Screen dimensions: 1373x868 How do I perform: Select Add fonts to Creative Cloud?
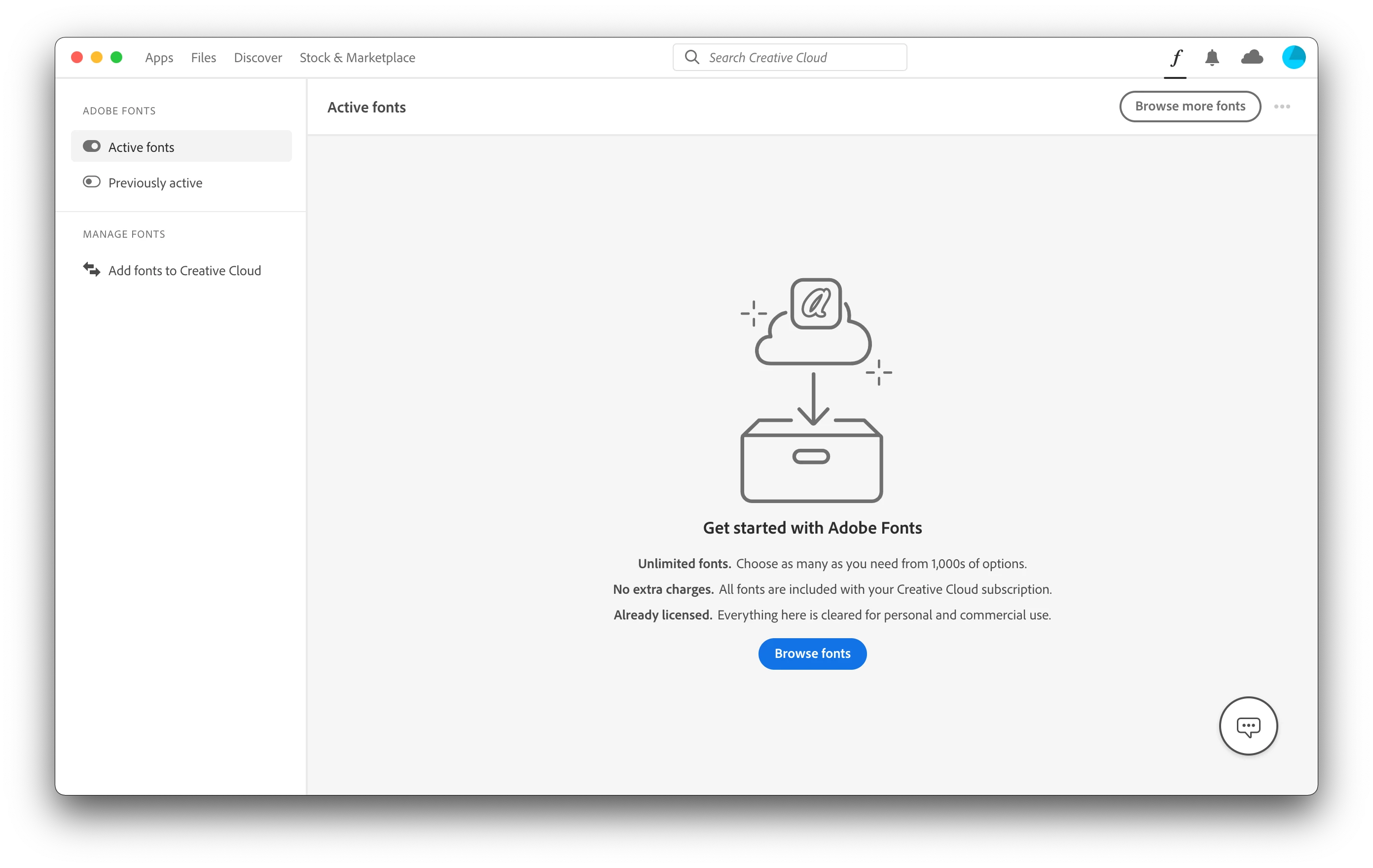pyautogui.click(x=184, y=271)
